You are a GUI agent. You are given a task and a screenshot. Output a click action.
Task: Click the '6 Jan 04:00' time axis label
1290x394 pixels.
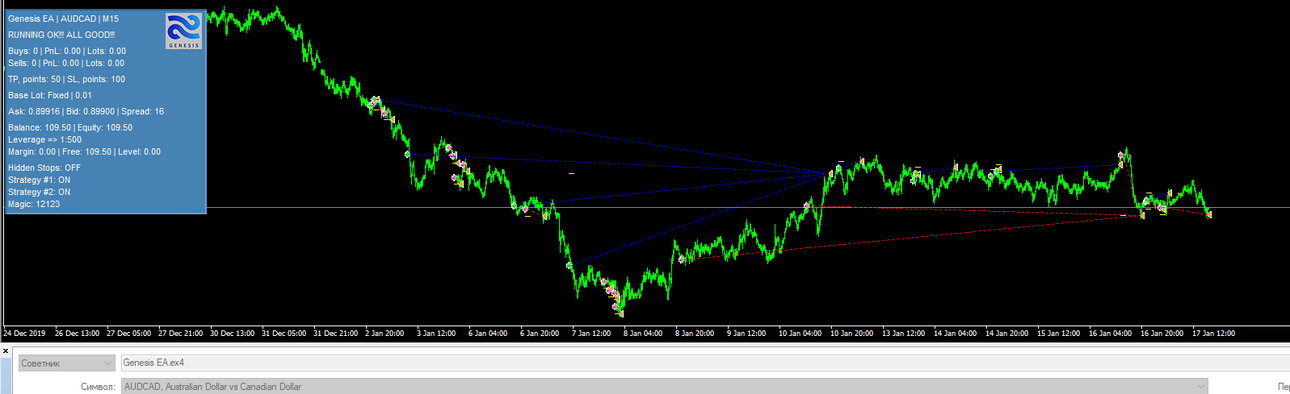click(488, 333)
